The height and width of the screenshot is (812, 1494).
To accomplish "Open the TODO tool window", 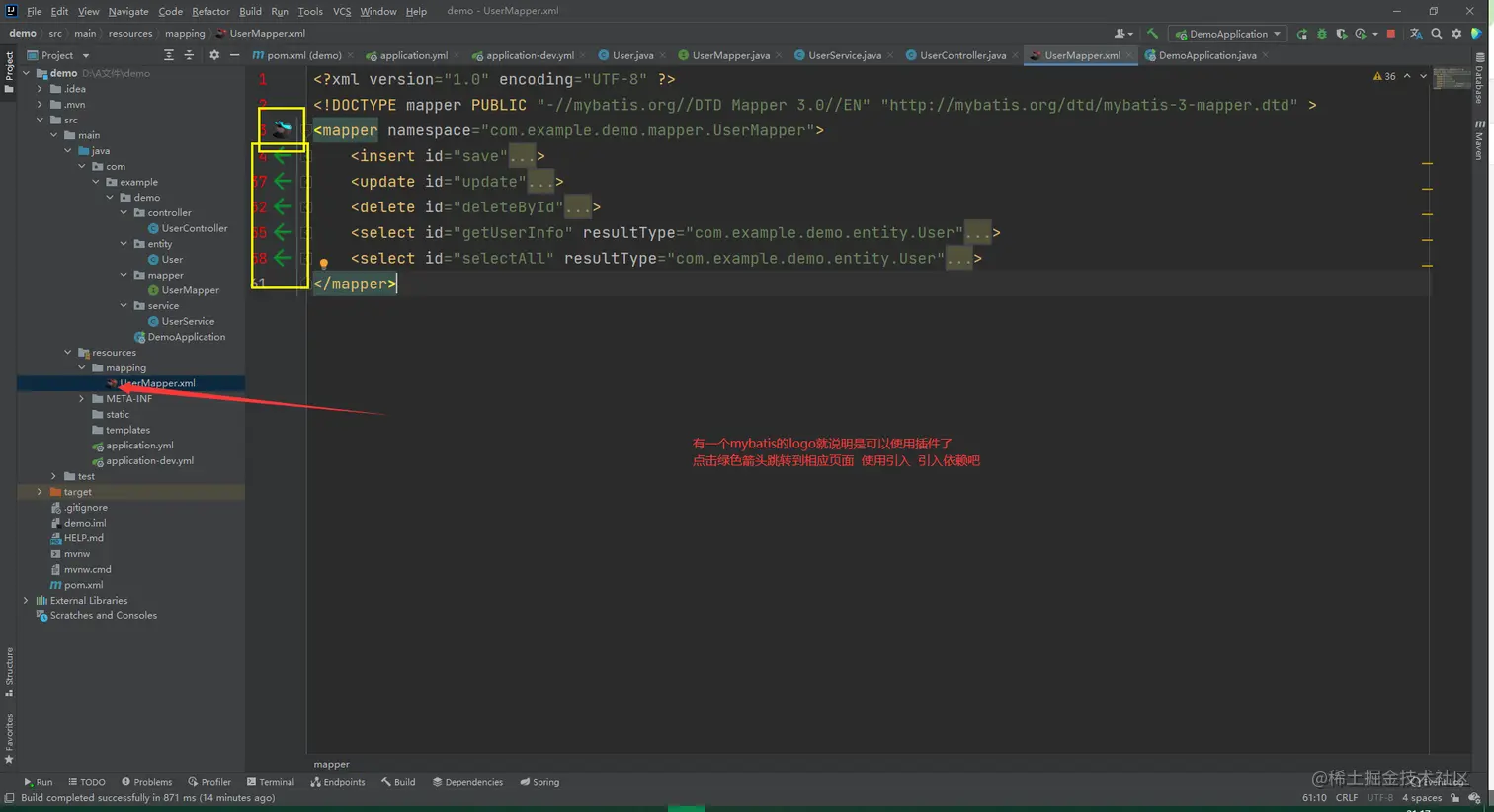I will point(86,782).
